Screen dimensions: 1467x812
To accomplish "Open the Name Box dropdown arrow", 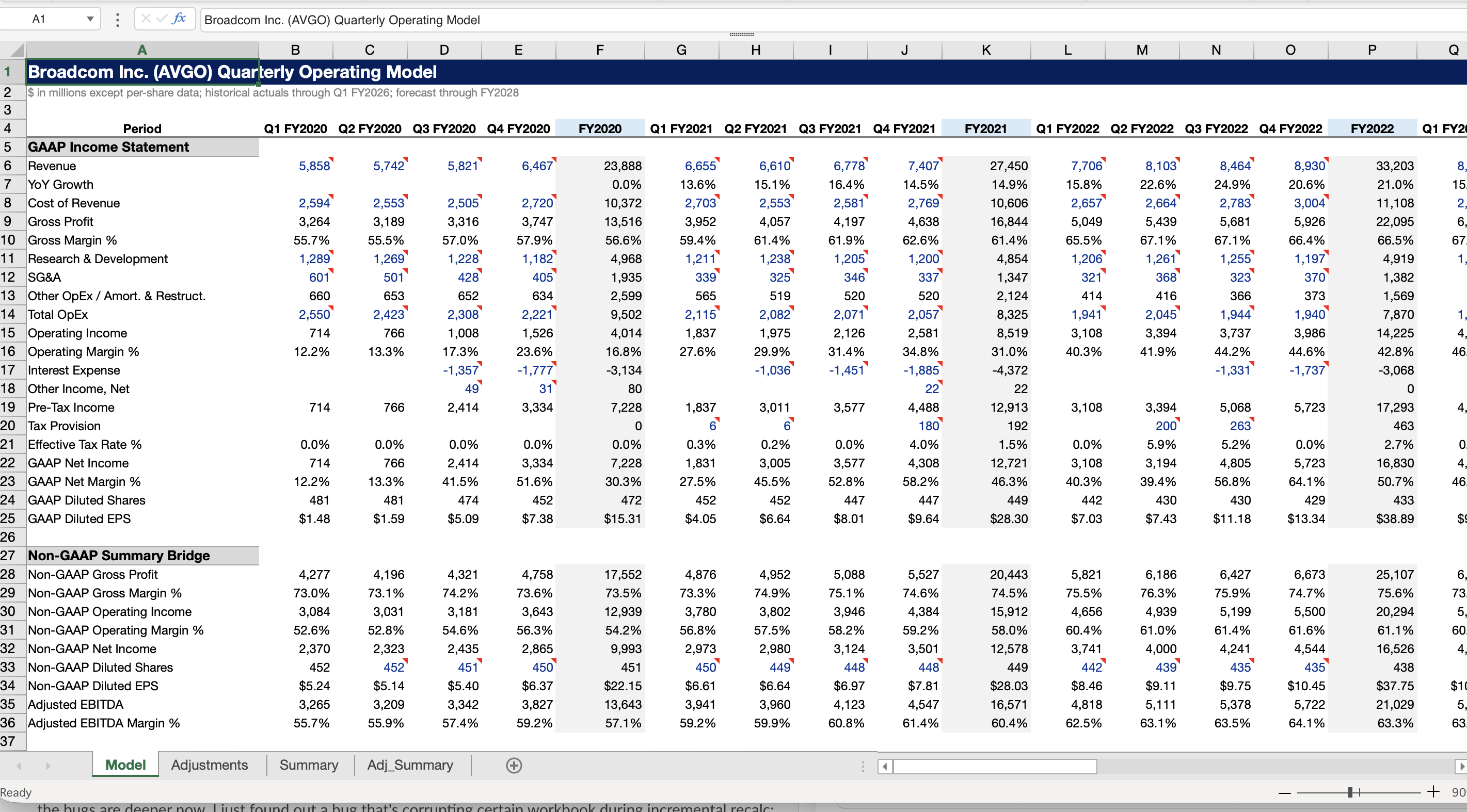I will (x=90, y=20).
